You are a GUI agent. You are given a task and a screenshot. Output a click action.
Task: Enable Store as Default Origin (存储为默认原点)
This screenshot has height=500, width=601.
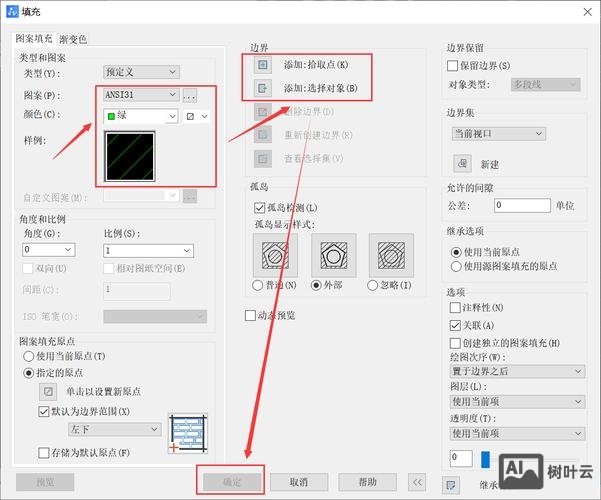pyautogui.click(x=44, y=453)
